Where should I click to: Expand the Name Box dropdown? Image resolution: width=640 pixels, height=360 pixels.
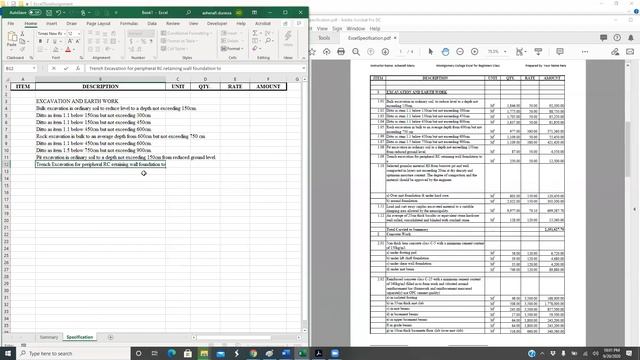tap(34, 68)
